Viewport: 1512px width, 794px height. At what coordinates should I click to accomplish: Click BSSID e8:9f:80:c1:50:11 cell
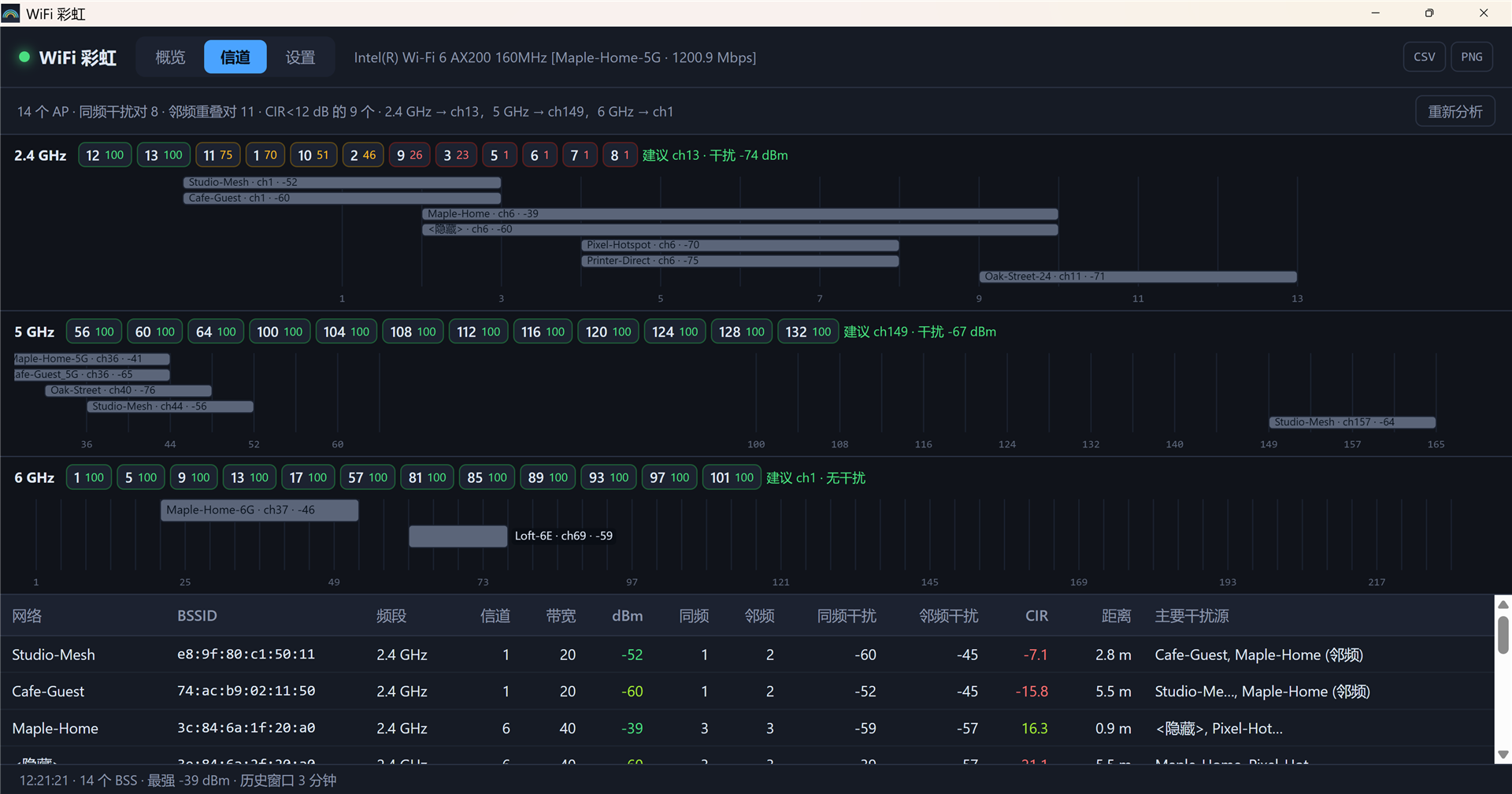[x=246, y=655]
